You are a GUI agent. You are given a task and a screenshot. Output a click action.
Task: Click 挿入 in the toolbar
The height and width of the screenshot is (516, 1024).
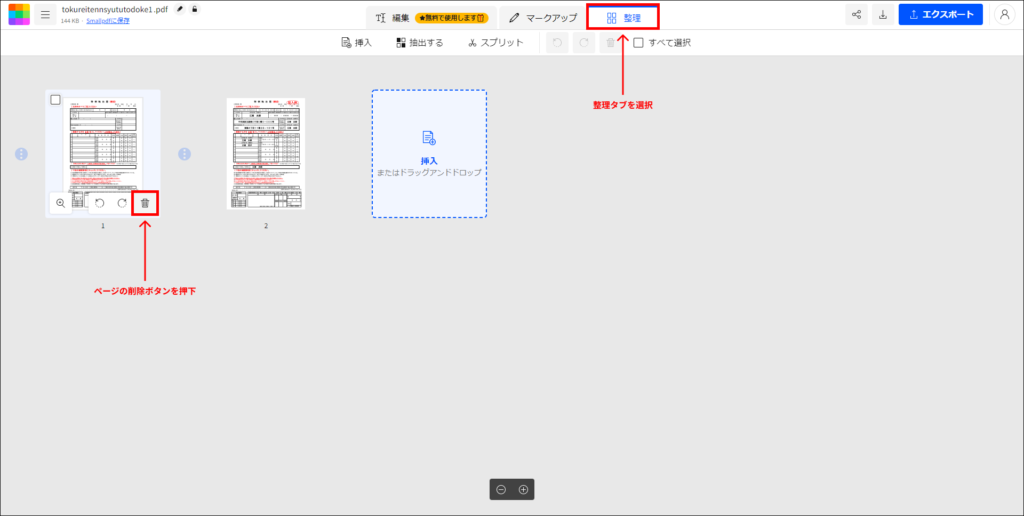(357, 42)
